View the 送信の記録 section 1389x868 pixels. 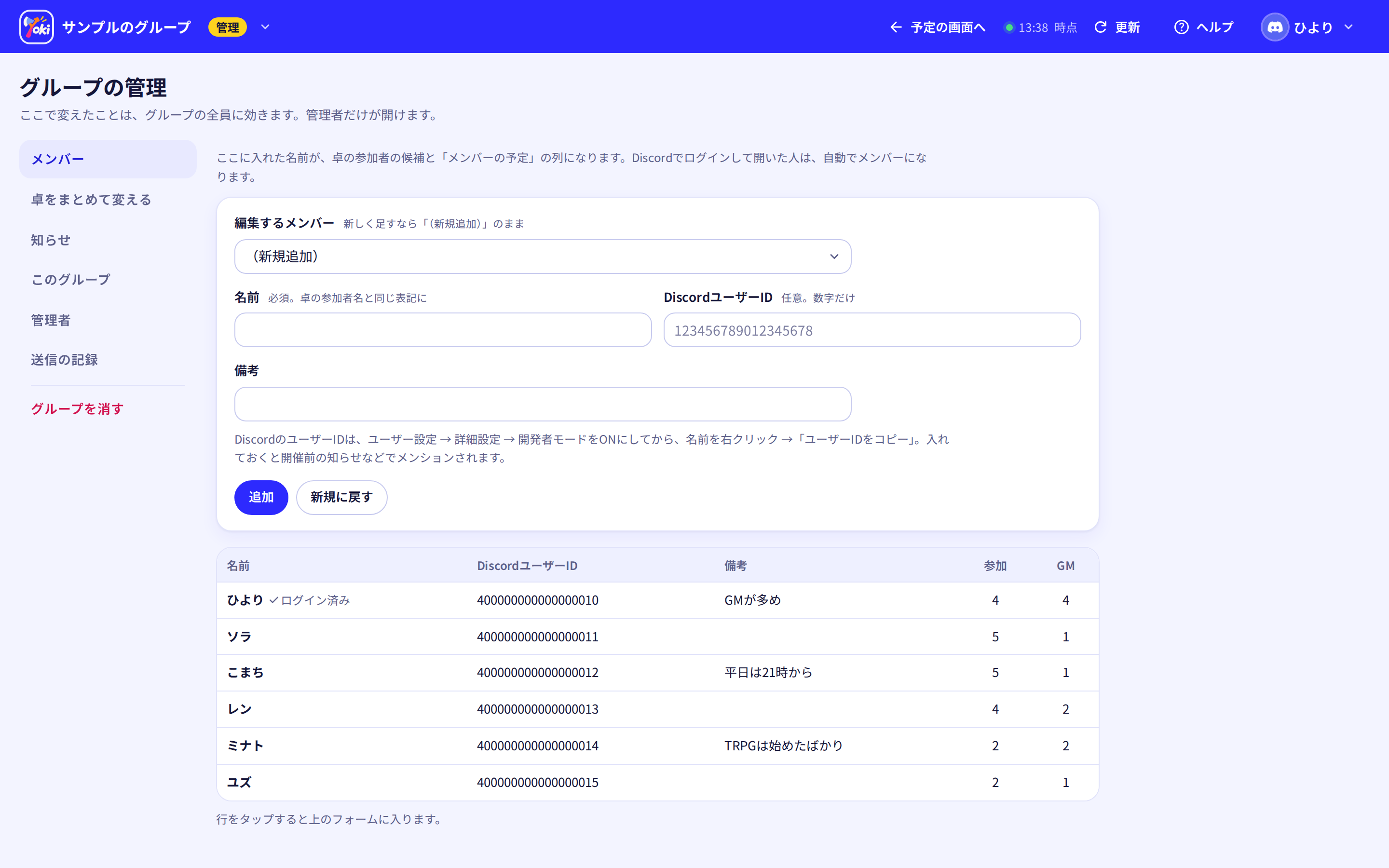coord(108,360)
